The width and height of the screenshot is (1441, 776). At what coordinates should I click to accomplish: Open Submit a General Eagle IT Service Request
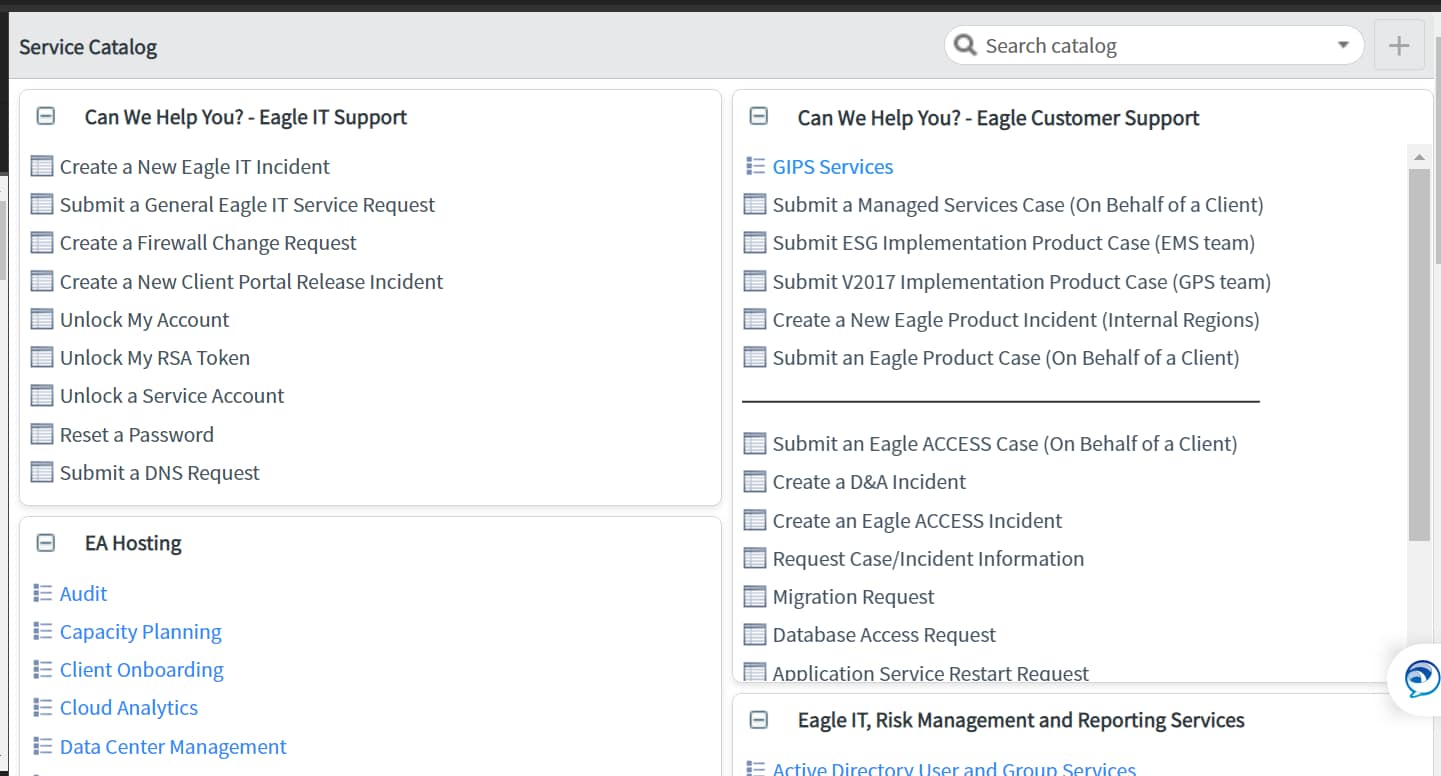pyautogui.click(x=247, y=204)
